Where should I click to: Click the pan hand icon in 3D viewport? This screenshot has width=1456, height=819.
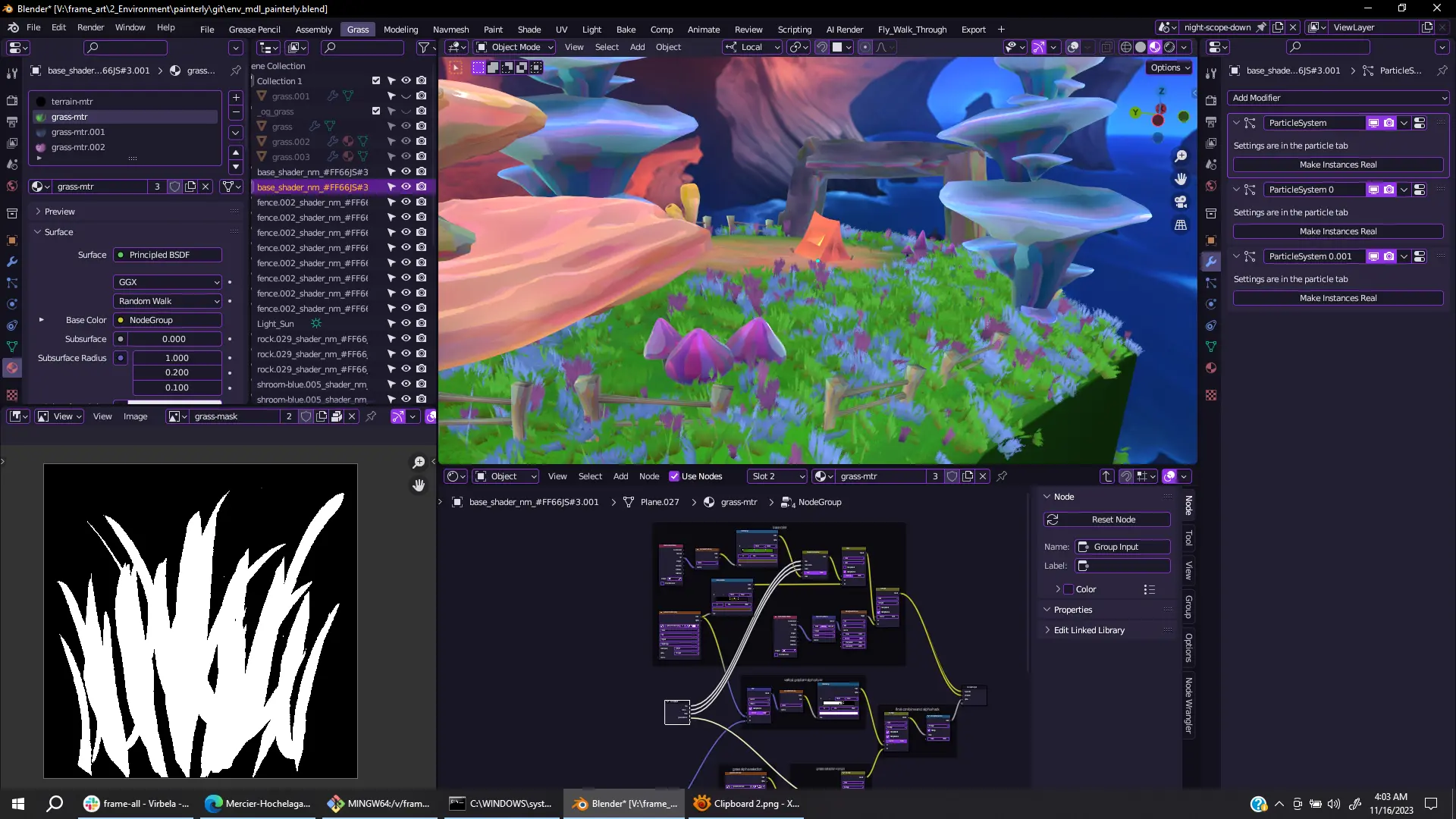pos(1181,179)
